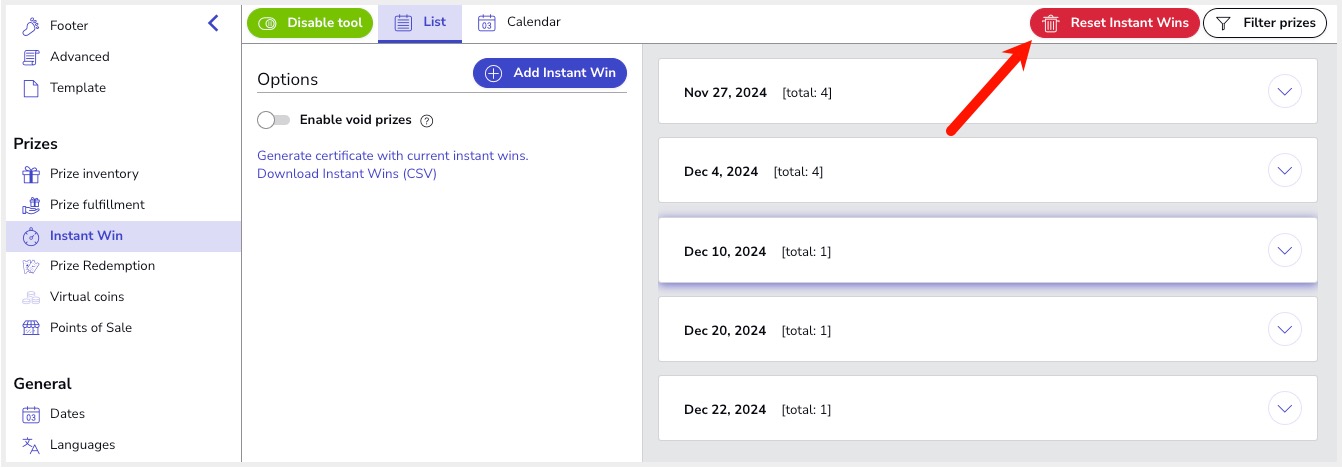Click the help icon beside Enable void prizes
The height and width of the screenshot is (468, 1342).
(x=427, y=121)
